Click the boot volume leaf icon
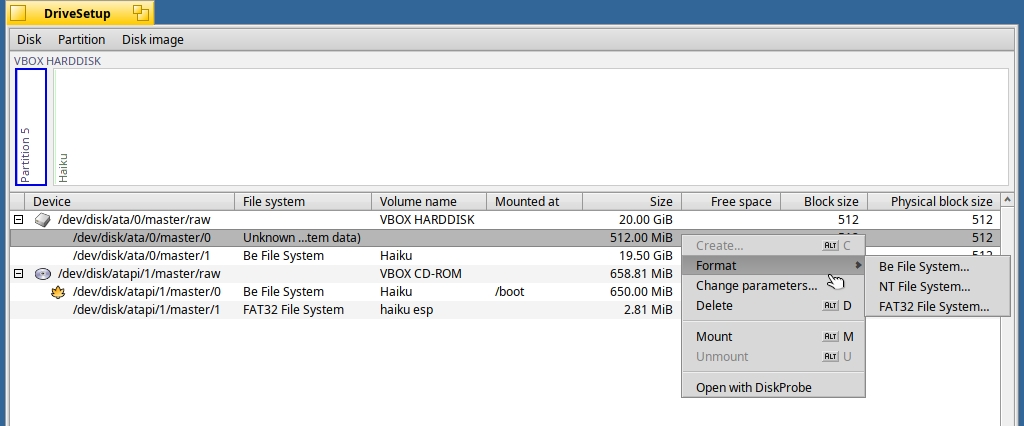1024x426 pixels. coord(58,292)
